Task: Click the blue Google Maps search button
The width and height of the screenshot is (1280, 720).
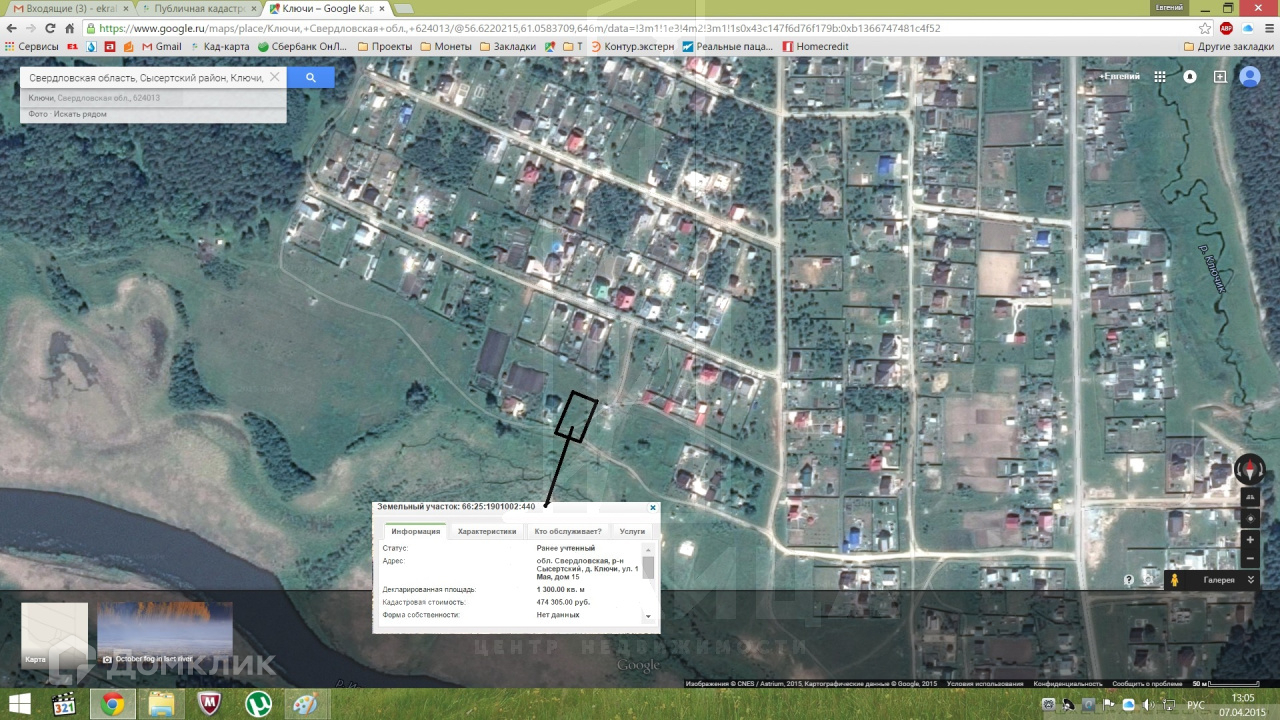Action: (x=310, y=77)
